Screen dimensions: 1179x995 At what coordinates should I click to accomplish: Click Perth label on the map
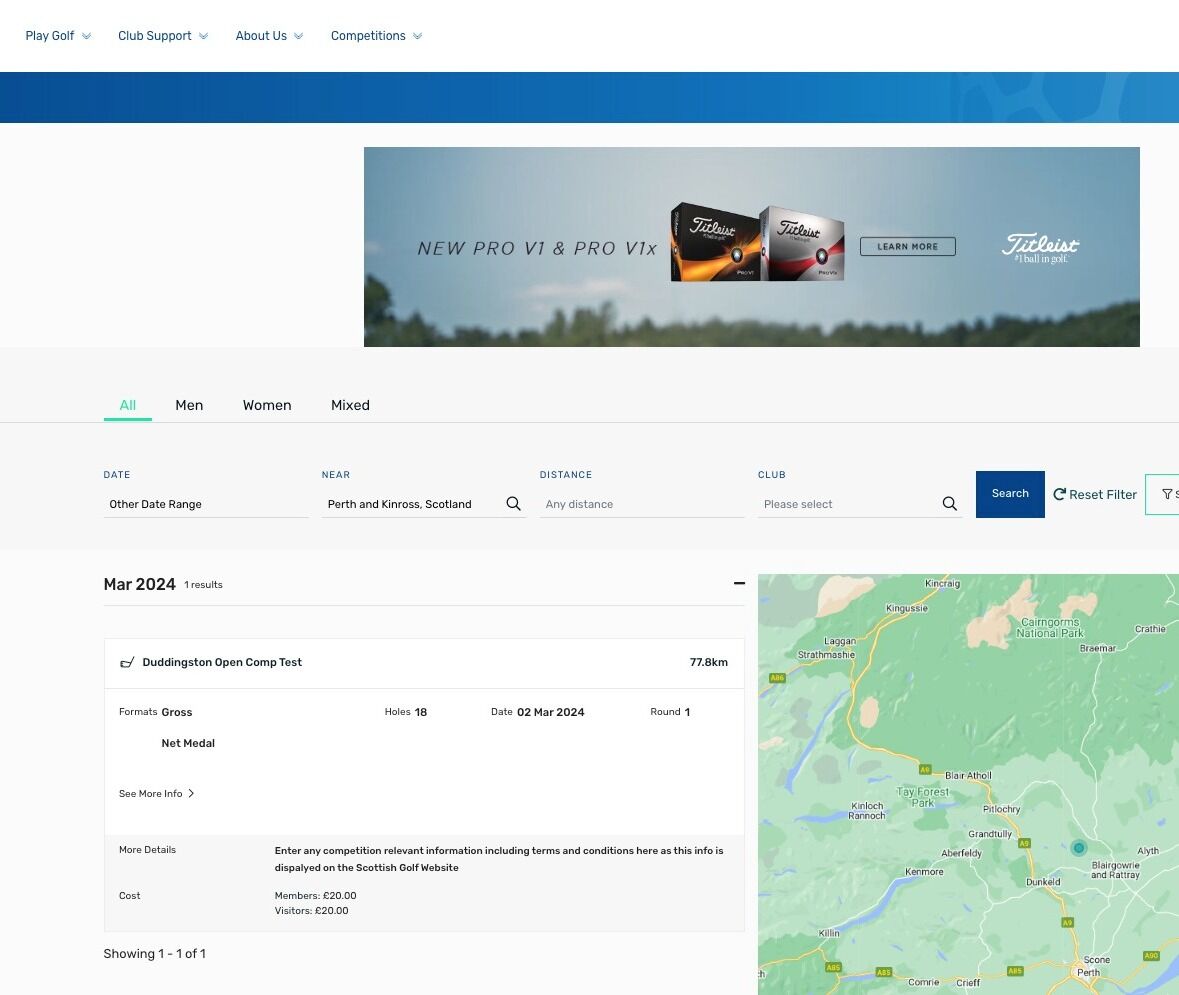tap(1088, 972)
